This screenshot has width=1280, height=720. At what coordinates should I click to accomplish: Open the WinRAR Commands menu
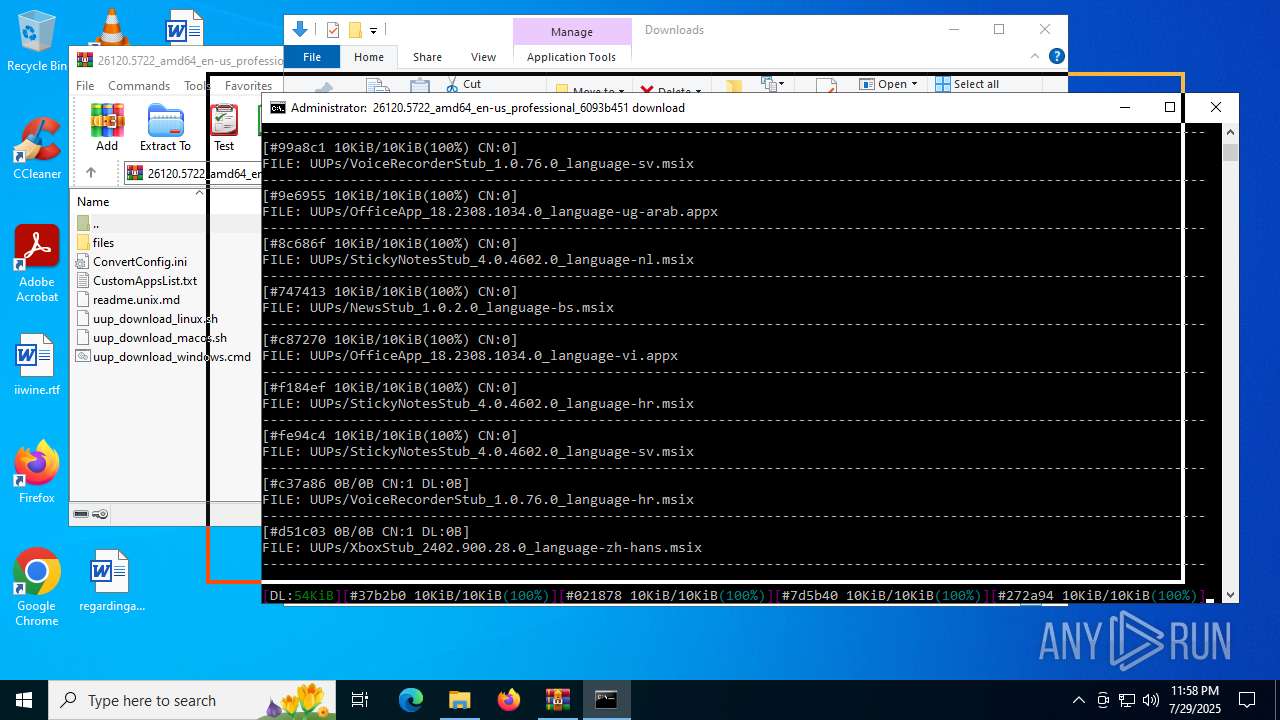pyautogui.click(x=139, y=86)
